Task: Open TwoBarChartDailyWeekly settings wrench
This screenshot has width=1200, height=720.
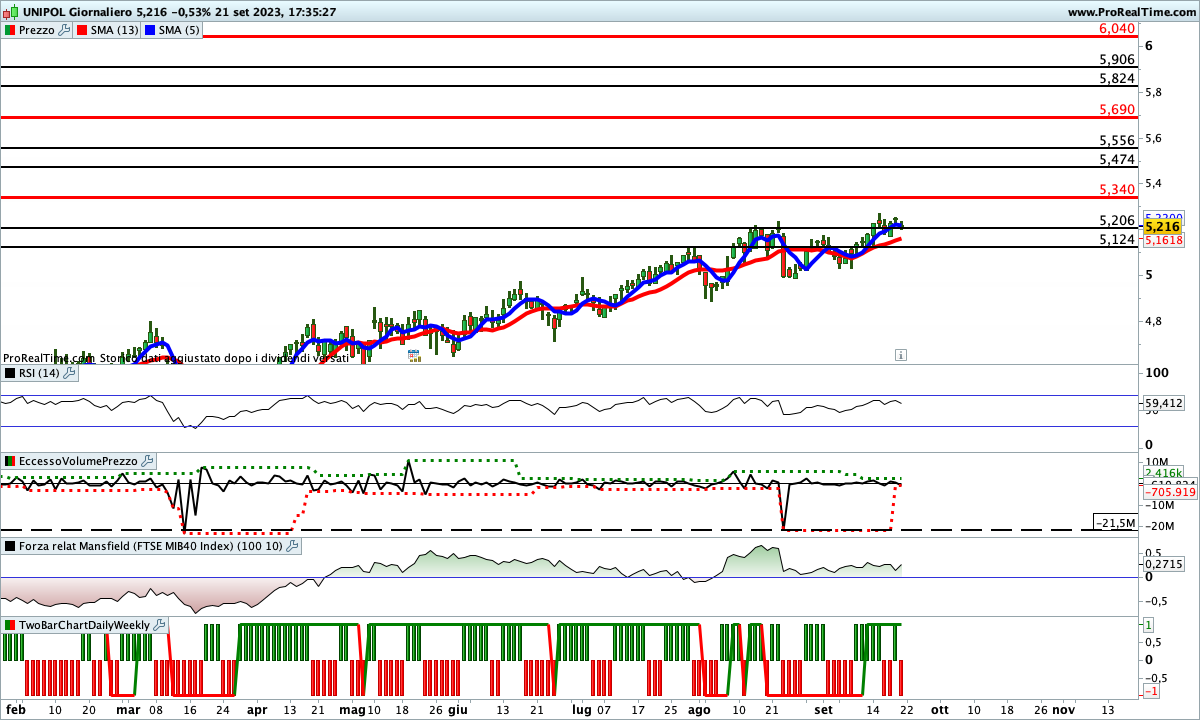Action: coord(160,625)
